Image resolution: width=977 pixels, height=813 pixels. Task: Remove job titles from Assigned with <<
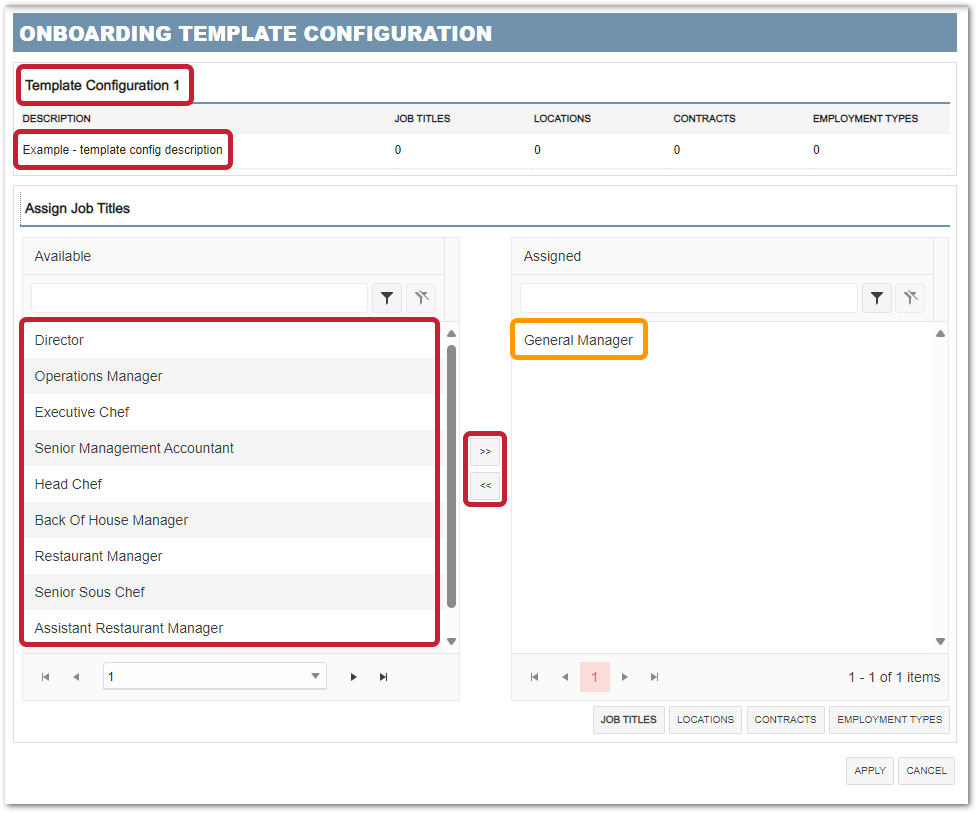tap(485, 485)
